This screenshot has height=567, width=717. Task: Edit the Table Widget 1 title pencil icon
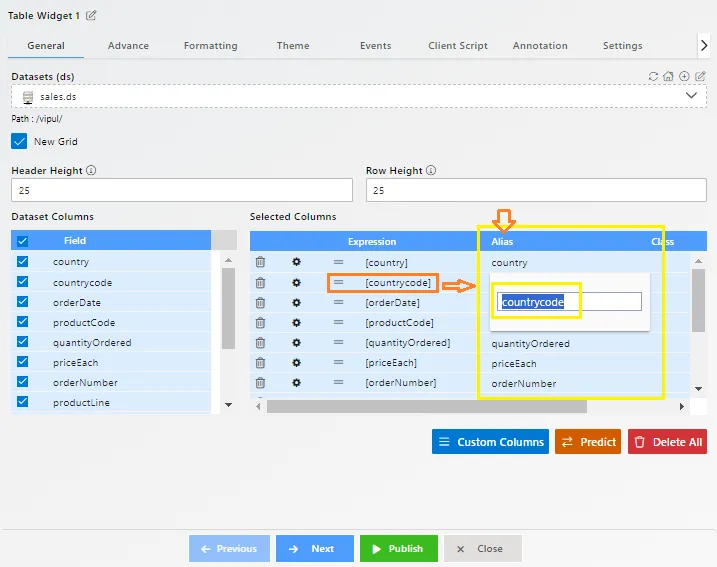(91, 16)
